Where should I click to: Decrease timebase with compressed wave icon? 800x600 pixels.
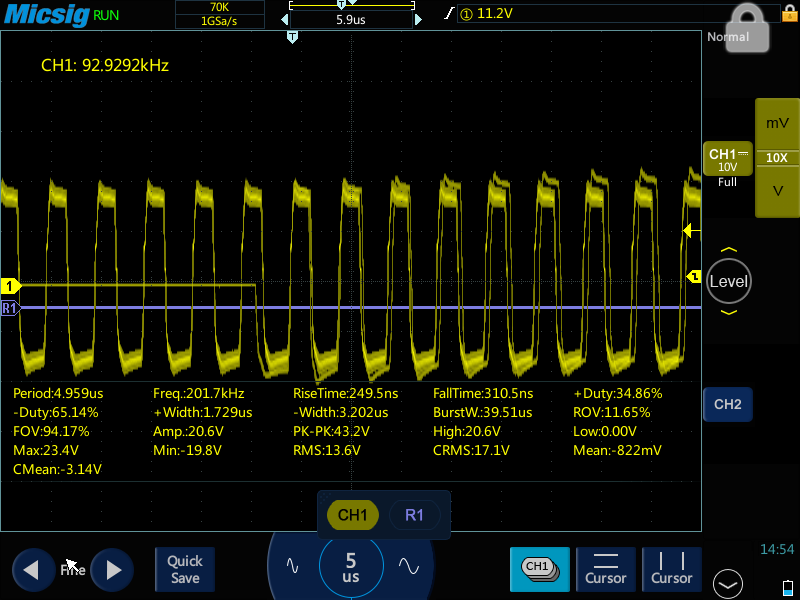pyautogui.click(x=292, y=566)
